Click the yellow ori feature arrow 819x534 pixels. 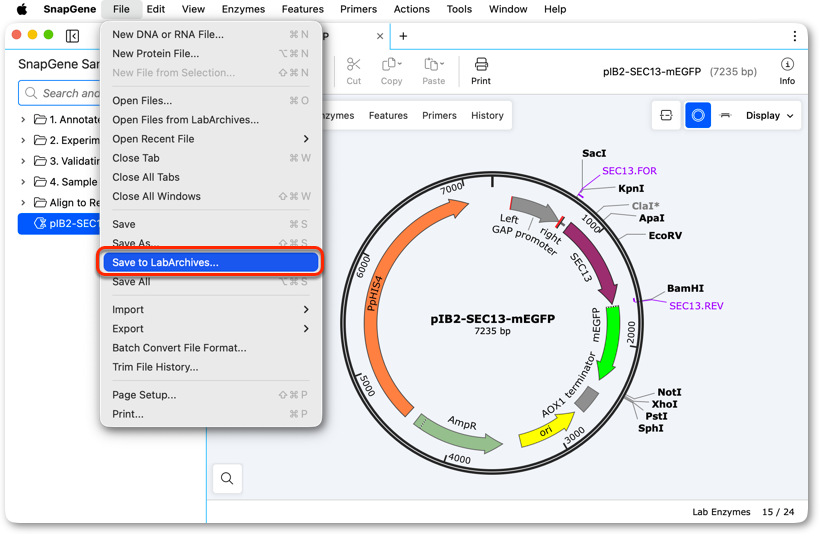click(546, 431)
